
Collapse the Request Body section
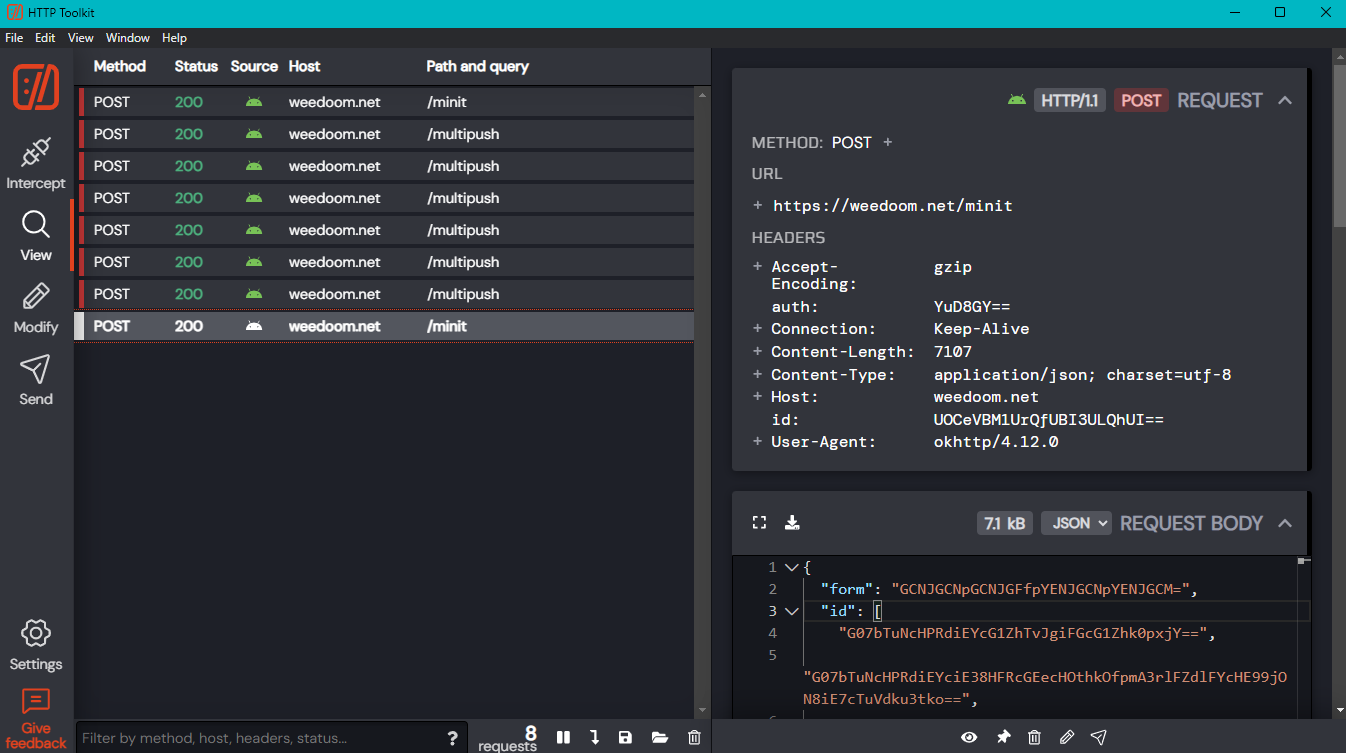tap(1286, 523)
